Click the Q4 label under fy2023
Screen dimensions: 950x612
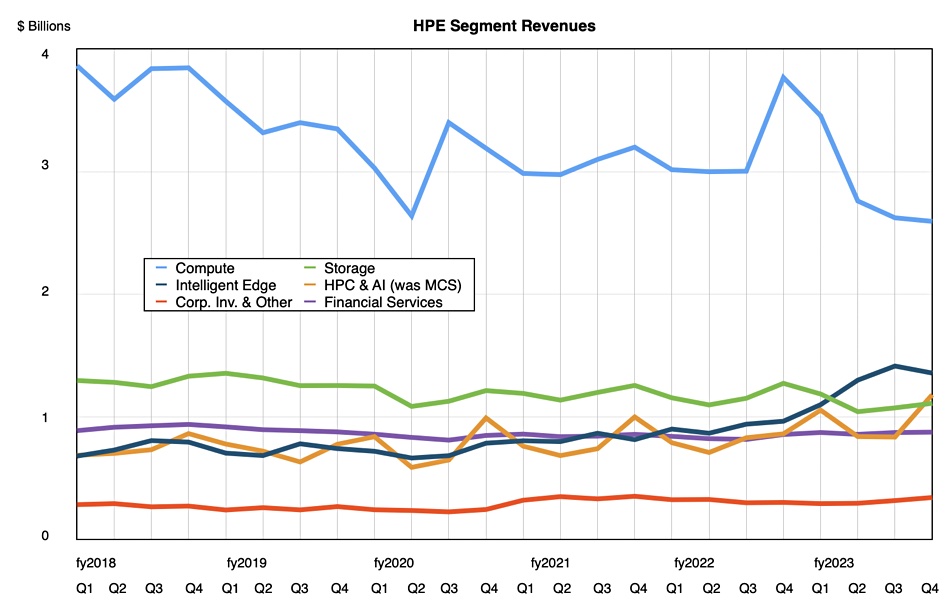tap(930, 588)
